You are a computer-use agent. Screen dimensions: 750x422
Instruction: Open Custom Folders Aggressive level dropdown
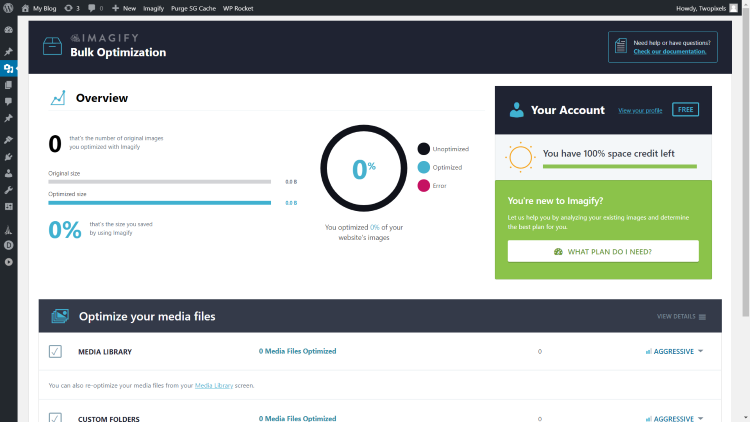[x=674, y=419]
